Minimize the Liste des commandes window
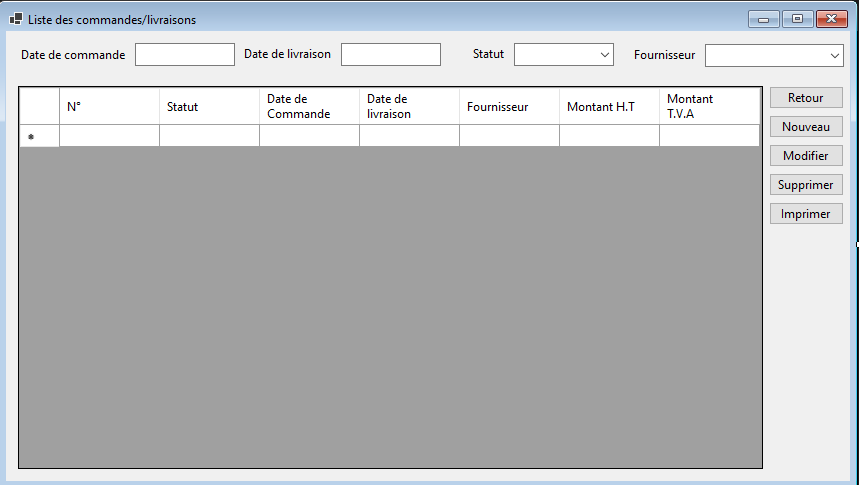 pyautogui.click(x=764, y=19)
